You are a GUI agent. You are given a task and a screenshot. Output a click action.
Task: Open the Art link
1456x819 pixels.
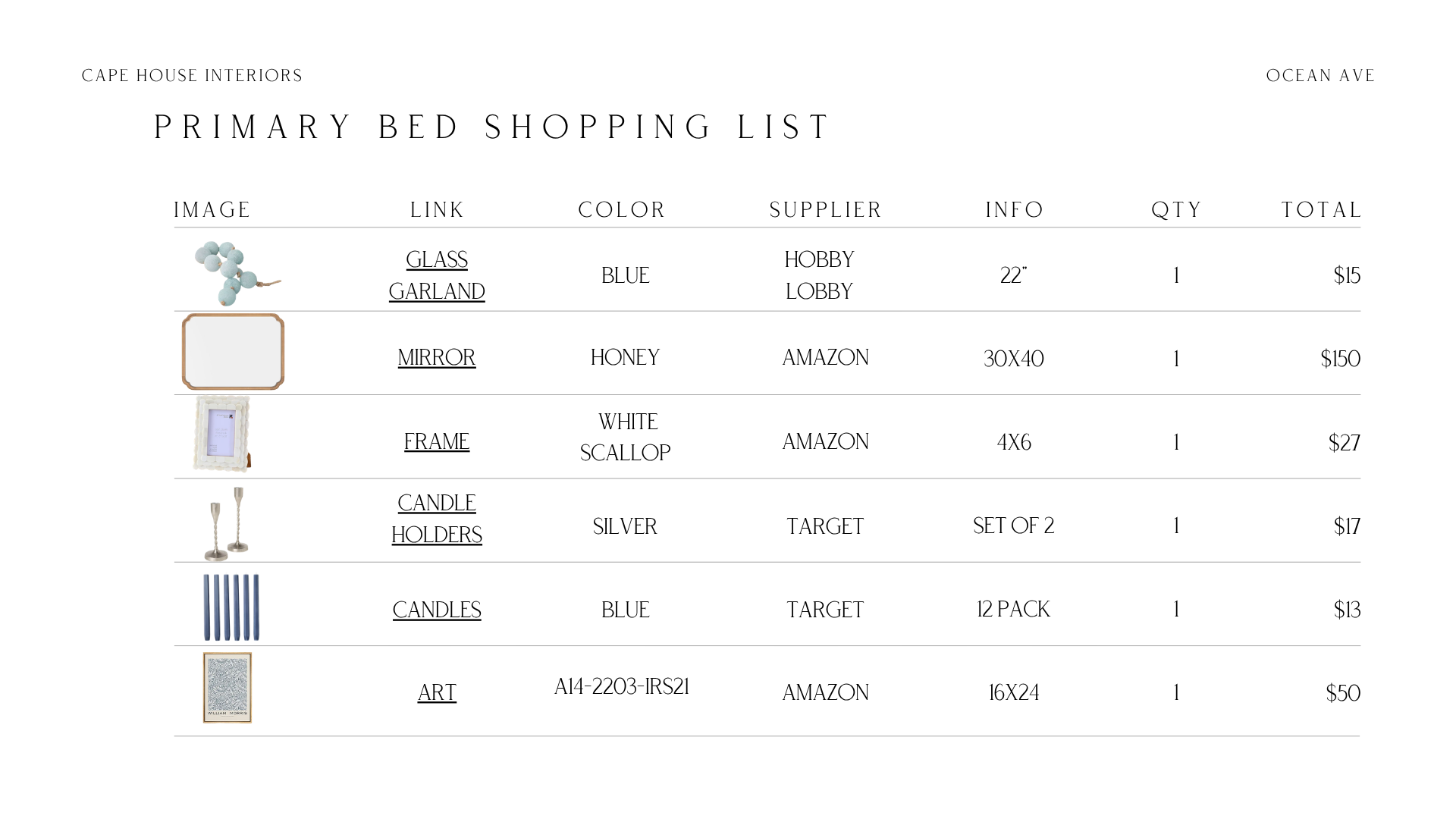pos(437,692)
